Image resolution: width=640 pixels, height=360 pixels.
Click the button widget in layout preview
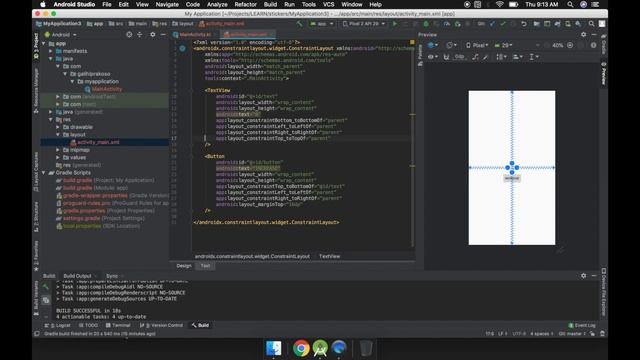pyautogui.click(x=512, y=178)
